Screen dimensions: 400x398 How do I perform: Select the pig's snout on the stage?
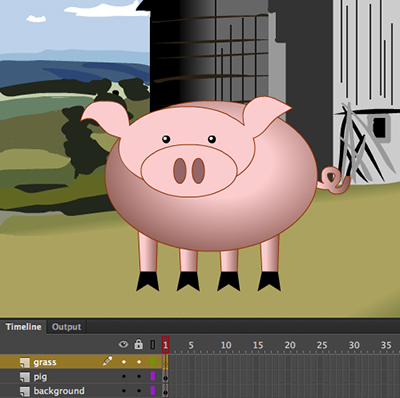(x=189, y=171)
